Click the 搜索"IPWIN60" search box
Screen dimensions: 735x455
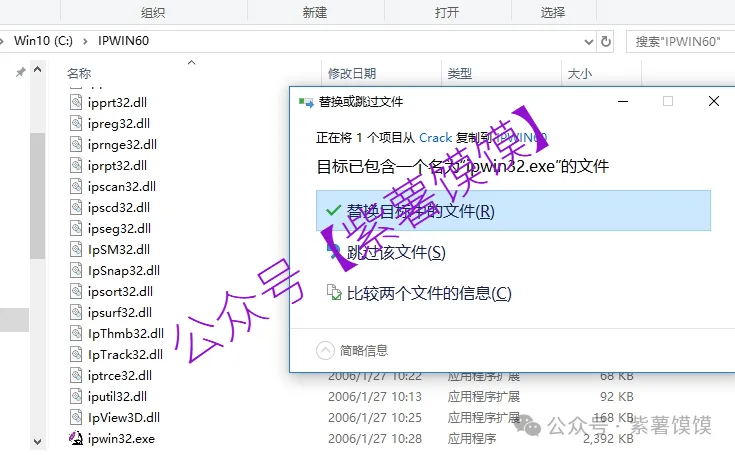click(682, 41)
